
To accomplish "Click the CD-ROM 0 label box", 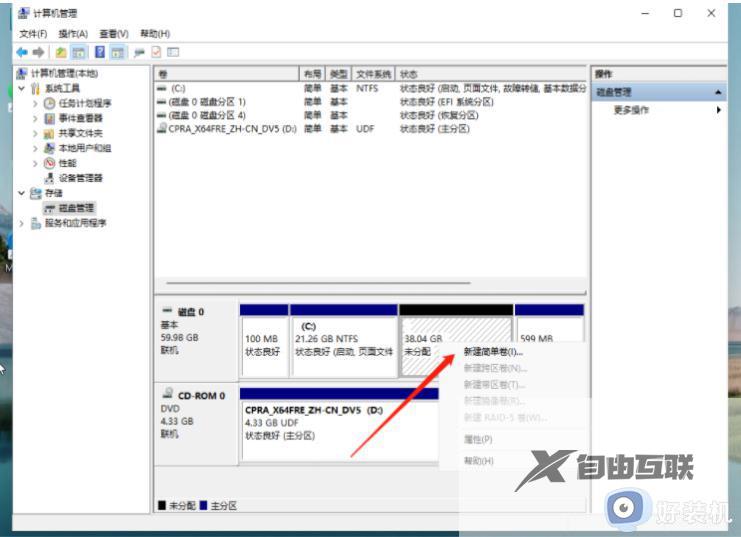I will (197, 424).
